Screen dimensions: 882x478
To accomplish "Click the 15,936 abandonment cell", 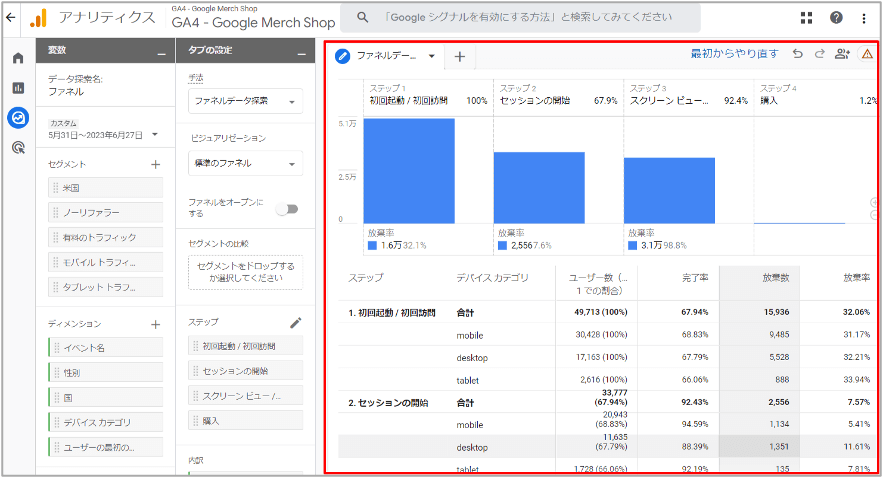I will (776, 312).
